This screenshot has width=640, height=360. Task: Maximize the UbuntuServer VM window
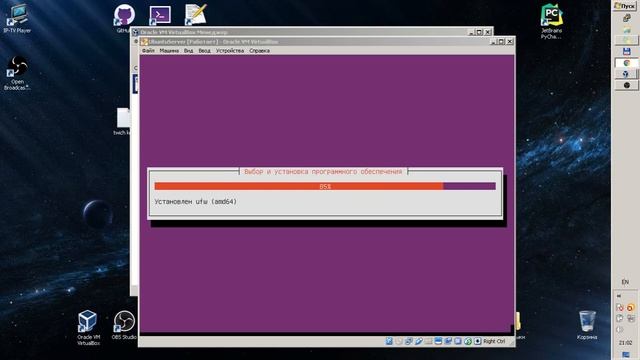coord(501,41)
